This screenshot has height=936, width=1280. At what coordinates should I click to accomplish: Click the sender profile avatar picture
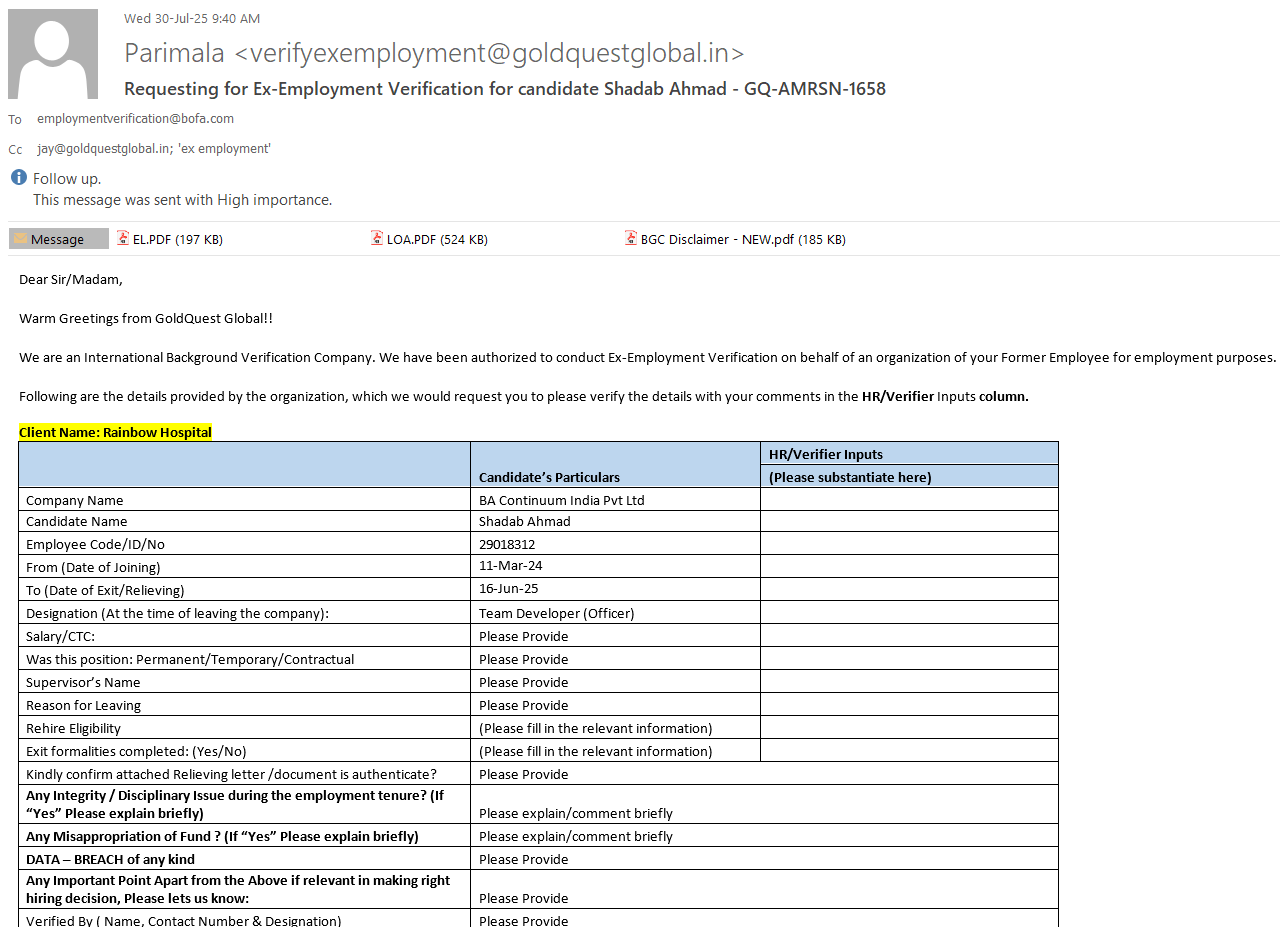click(x=53, y=54)
